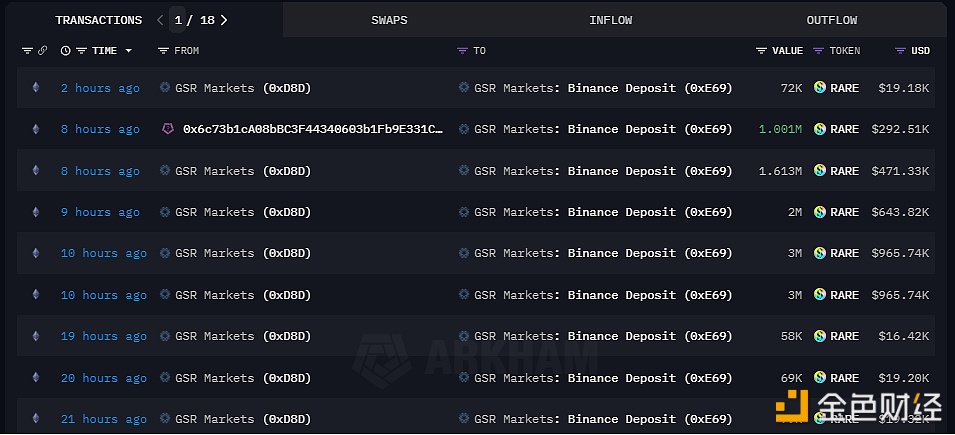Screen dimensions: 955x435
Task: Open '8 hours ago' link in 1.613M row
Action: pos(100,171)
